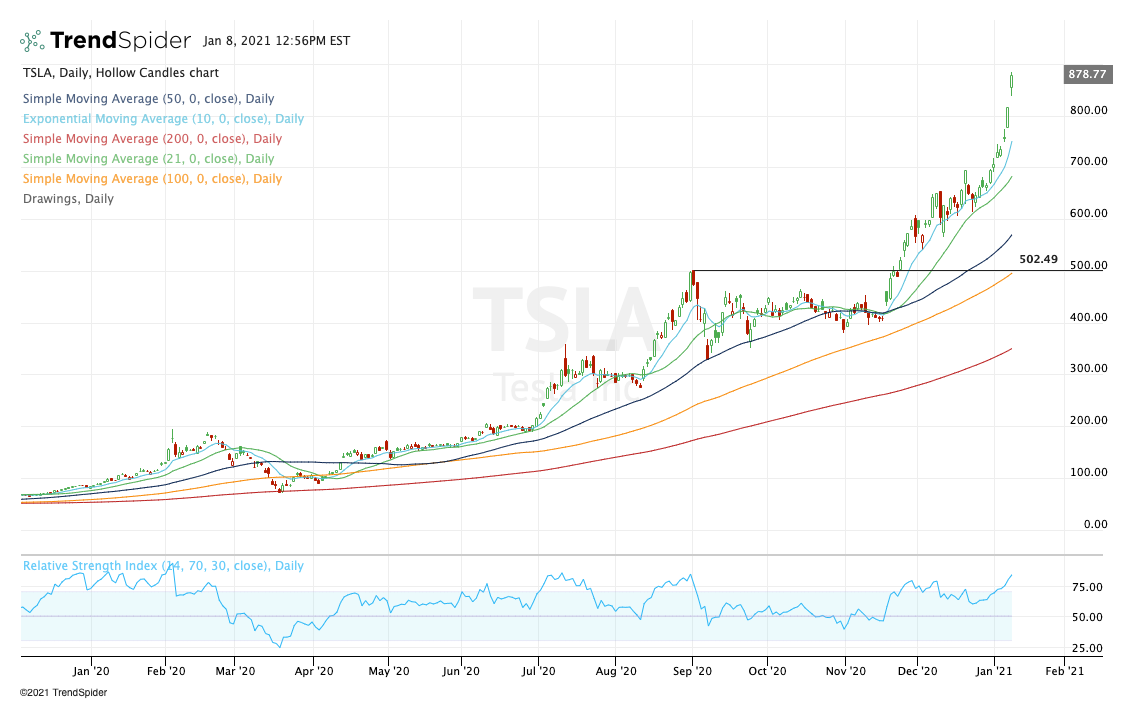Click the 700.00 price axis label

click(x=1088, y=161)
